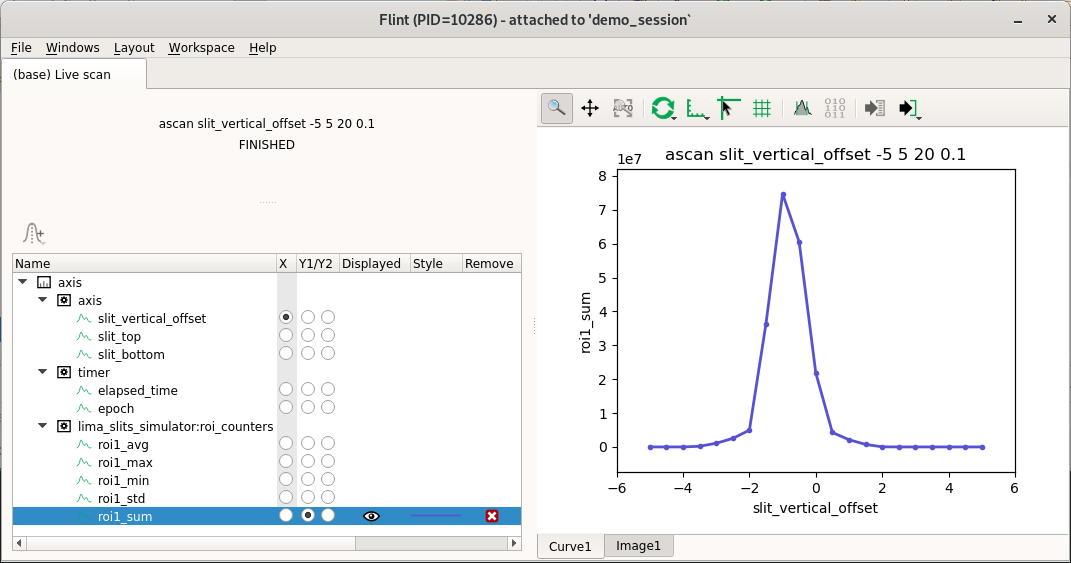The height and width of the screenshot is (563, 1071).
Task: Choose elapsed_time Y1 radio button
Action: pyautogui.click(x=308, y=389)
